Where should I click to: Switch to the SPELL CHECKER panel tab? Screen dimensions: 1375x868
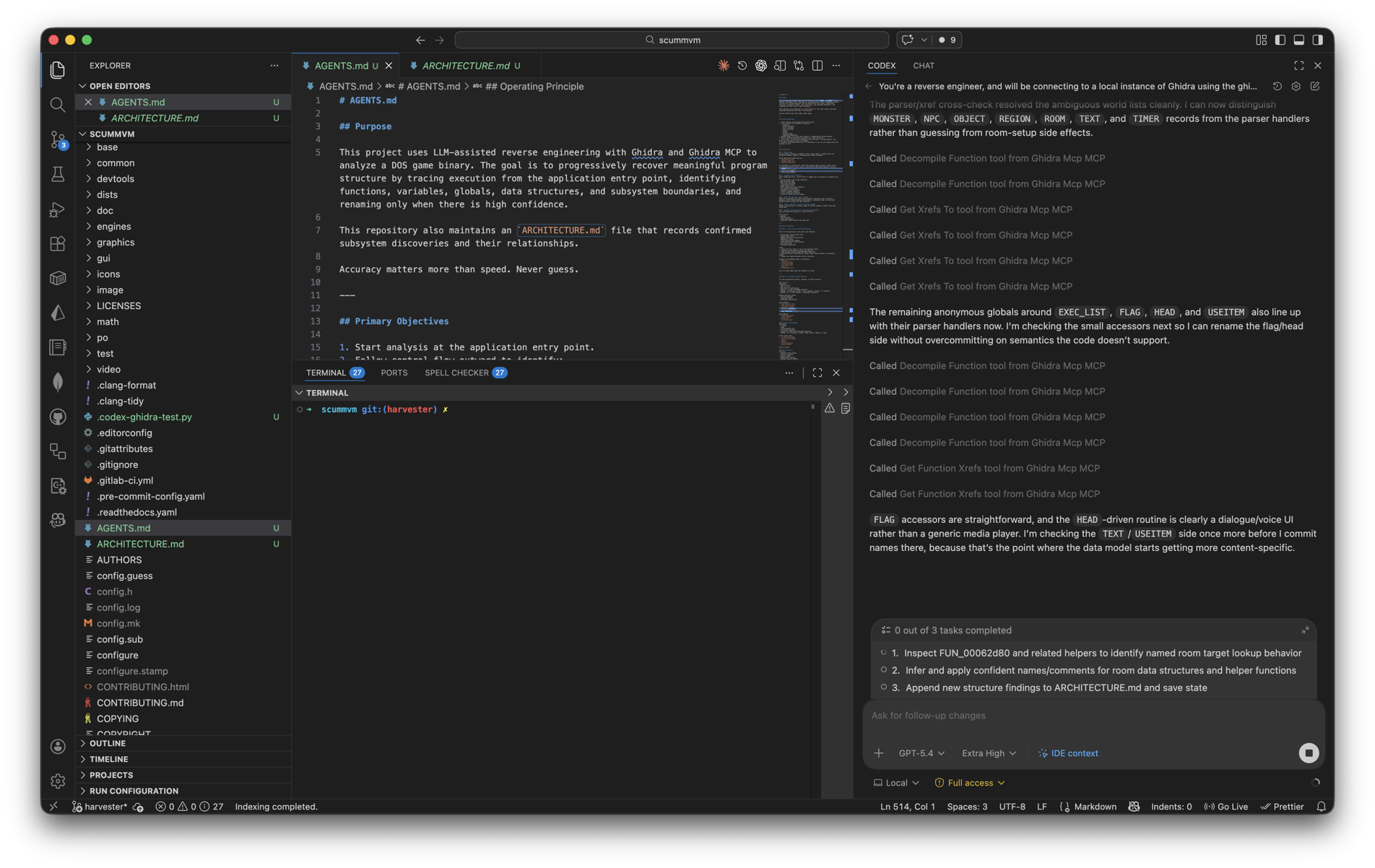(x=456, y=373)
